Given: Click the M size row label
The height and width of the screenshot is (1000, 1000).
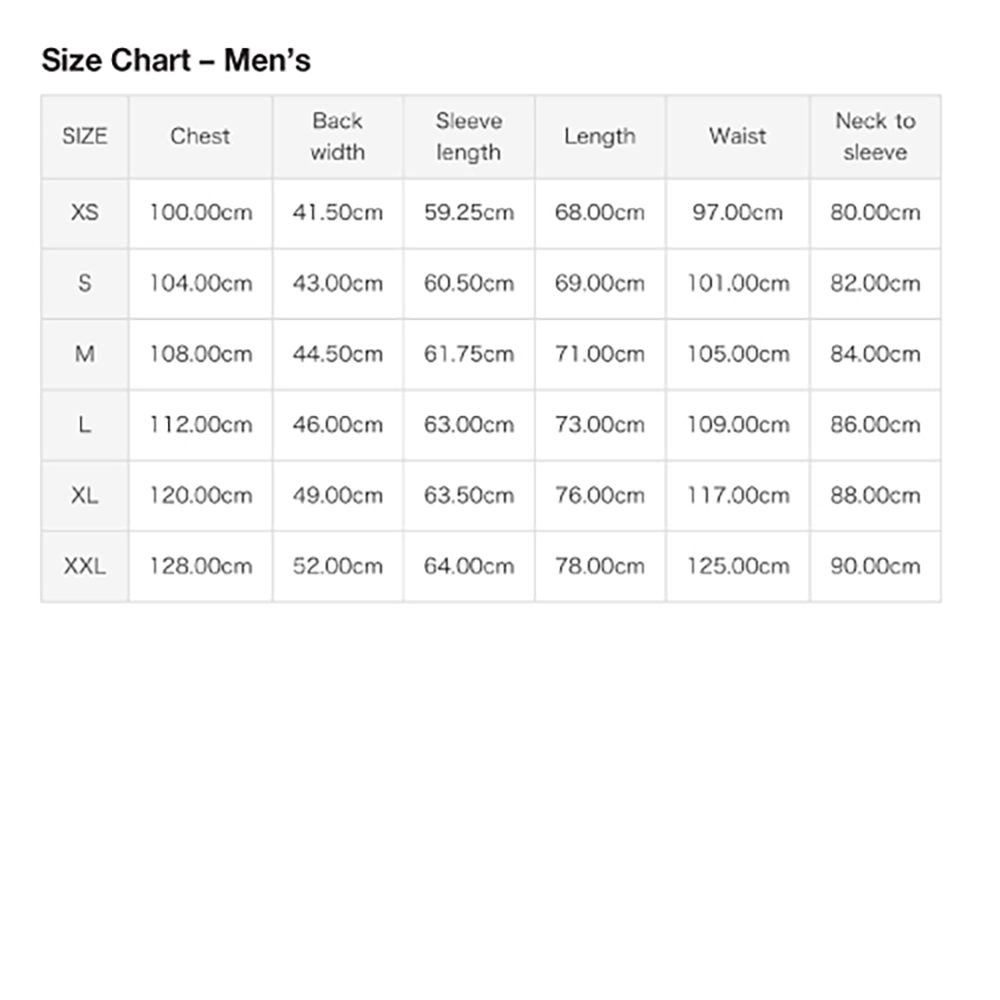Looking at the screenshot, I should coord(85,355).
